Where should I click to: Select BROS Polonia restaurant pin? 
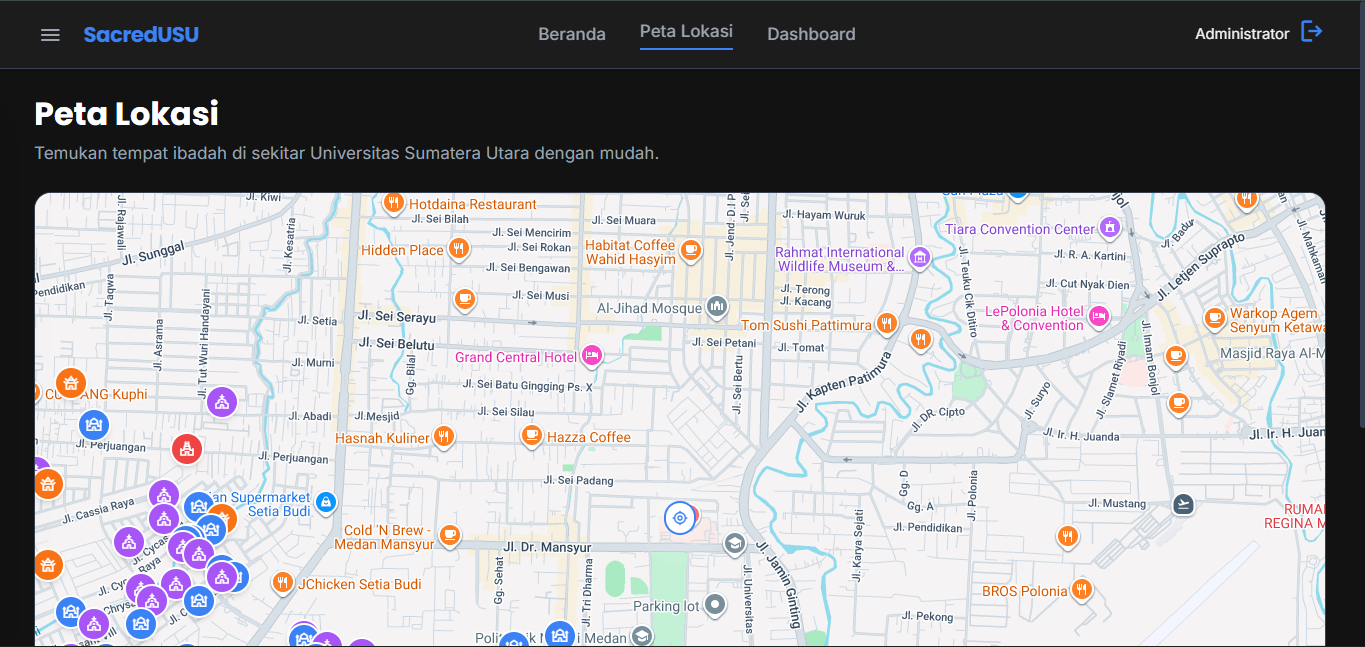(1081, 589)
